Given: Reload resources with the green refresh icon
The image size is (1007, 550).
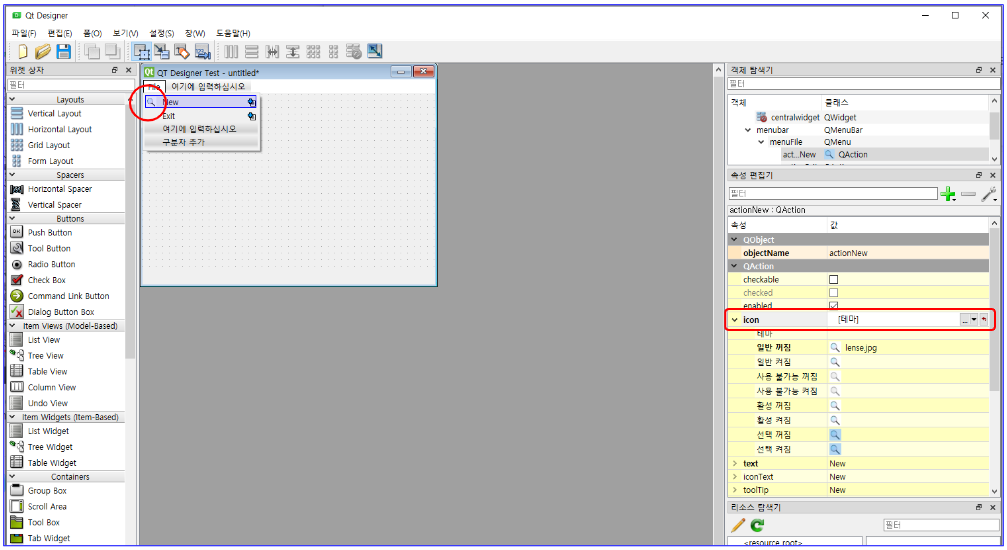Looking at the screenshot, I should [x=758, y=526].
